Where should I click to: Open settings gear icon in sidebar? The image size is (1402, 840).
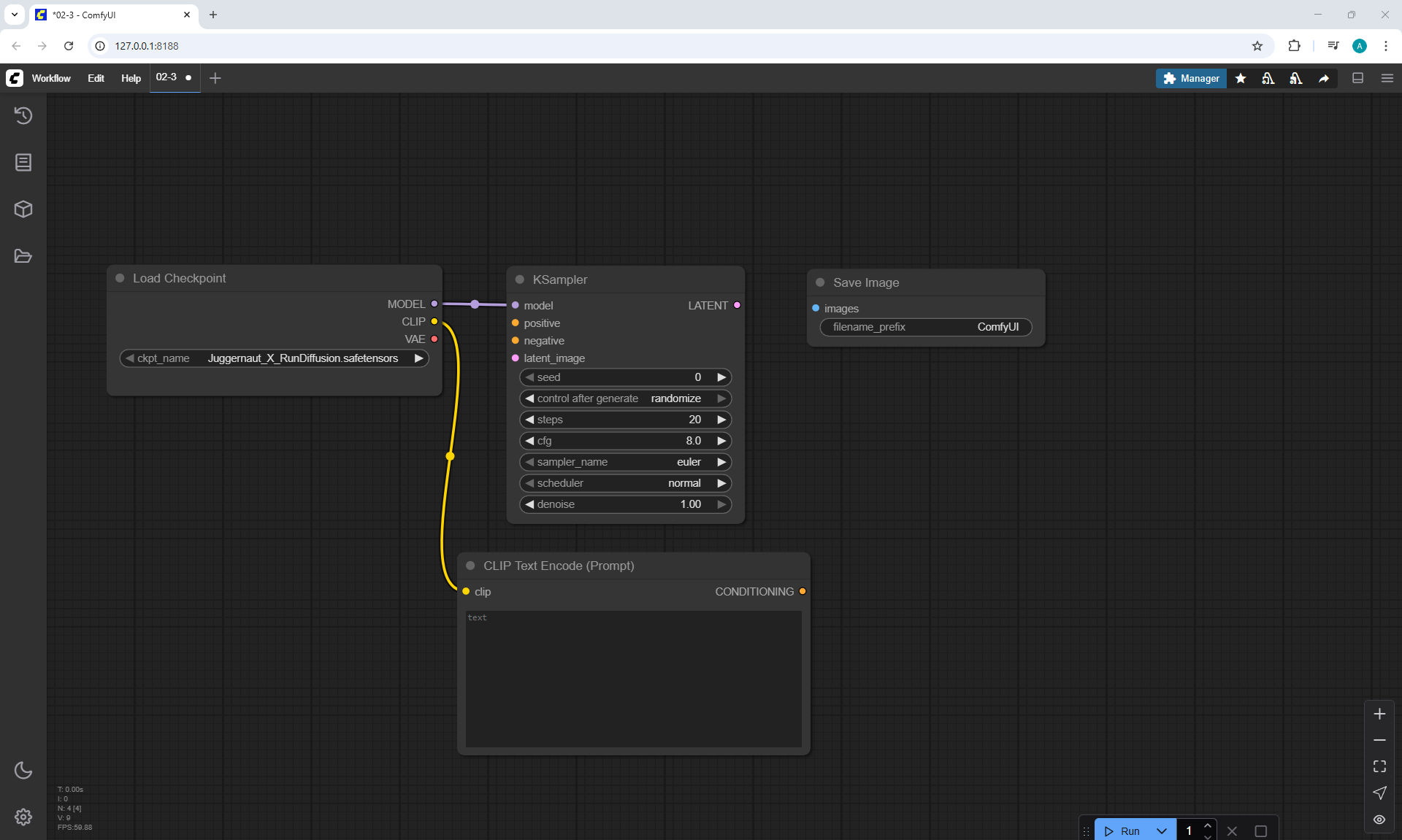pos(23,817)
